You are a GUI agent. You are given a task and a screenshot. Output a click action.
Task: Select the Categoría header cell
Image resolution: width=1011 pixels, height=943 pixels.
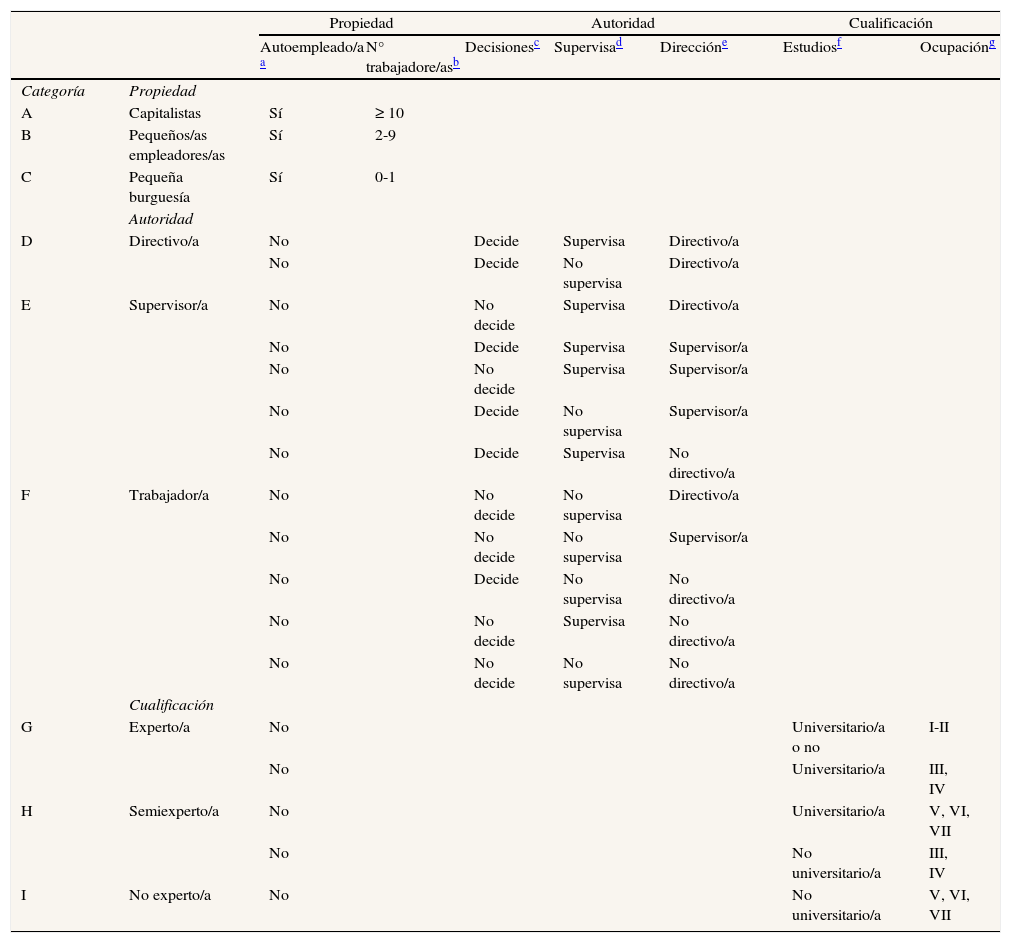tap(53, 91)
